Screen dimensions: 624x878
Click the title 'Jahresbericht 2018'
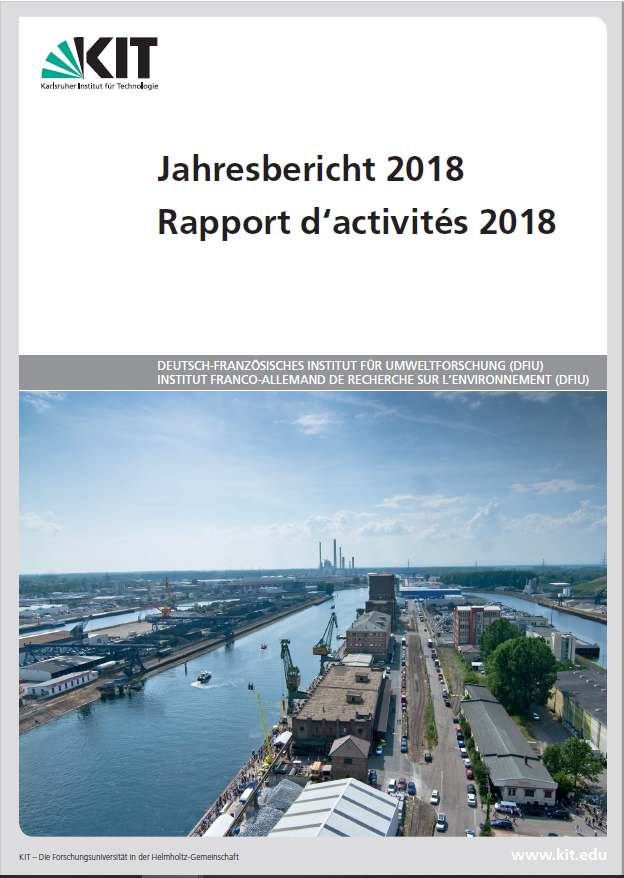click(x=310, y=168)
